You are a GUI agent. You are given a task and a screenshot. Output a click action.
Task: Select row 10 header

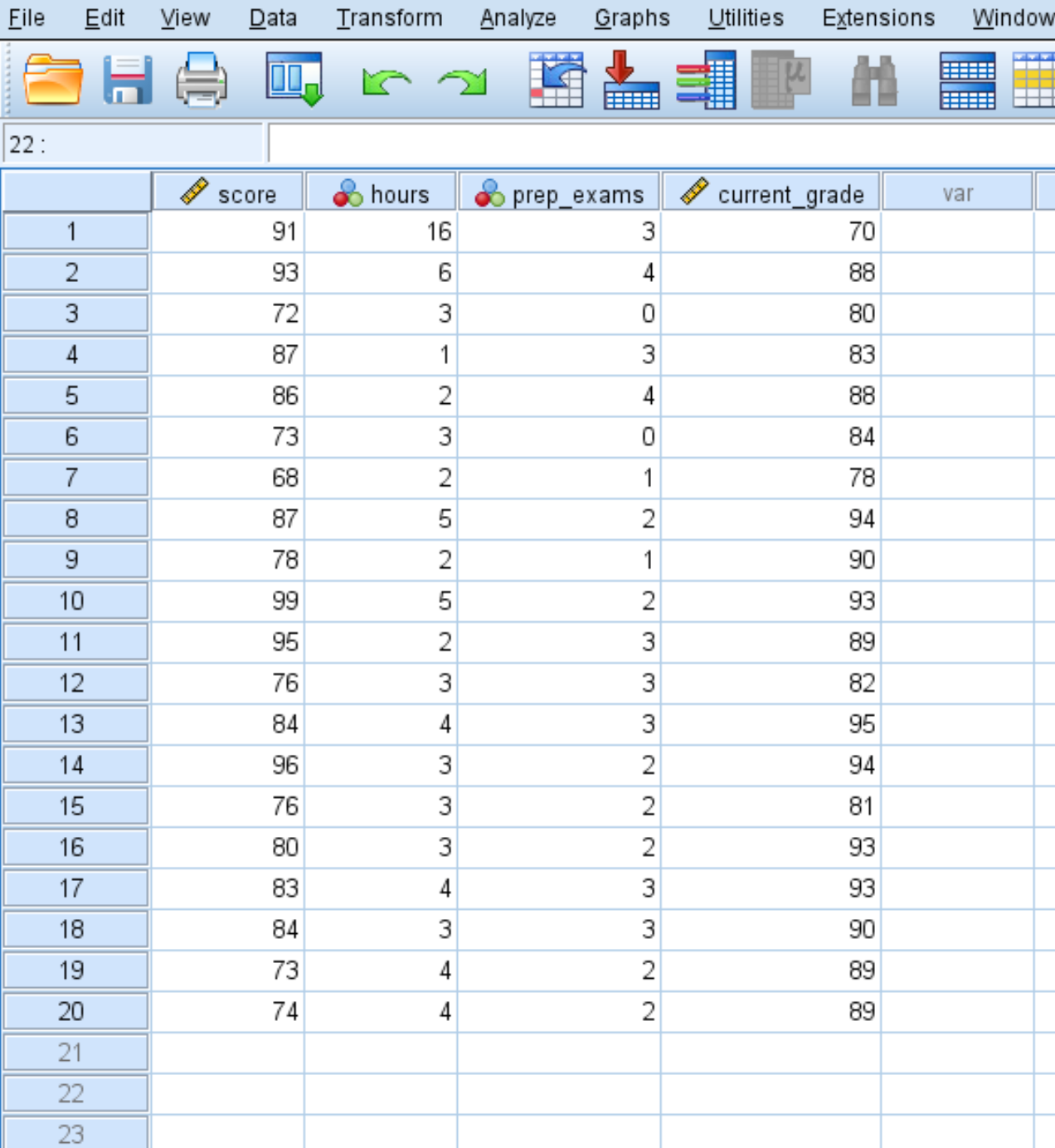coord(76,601)
